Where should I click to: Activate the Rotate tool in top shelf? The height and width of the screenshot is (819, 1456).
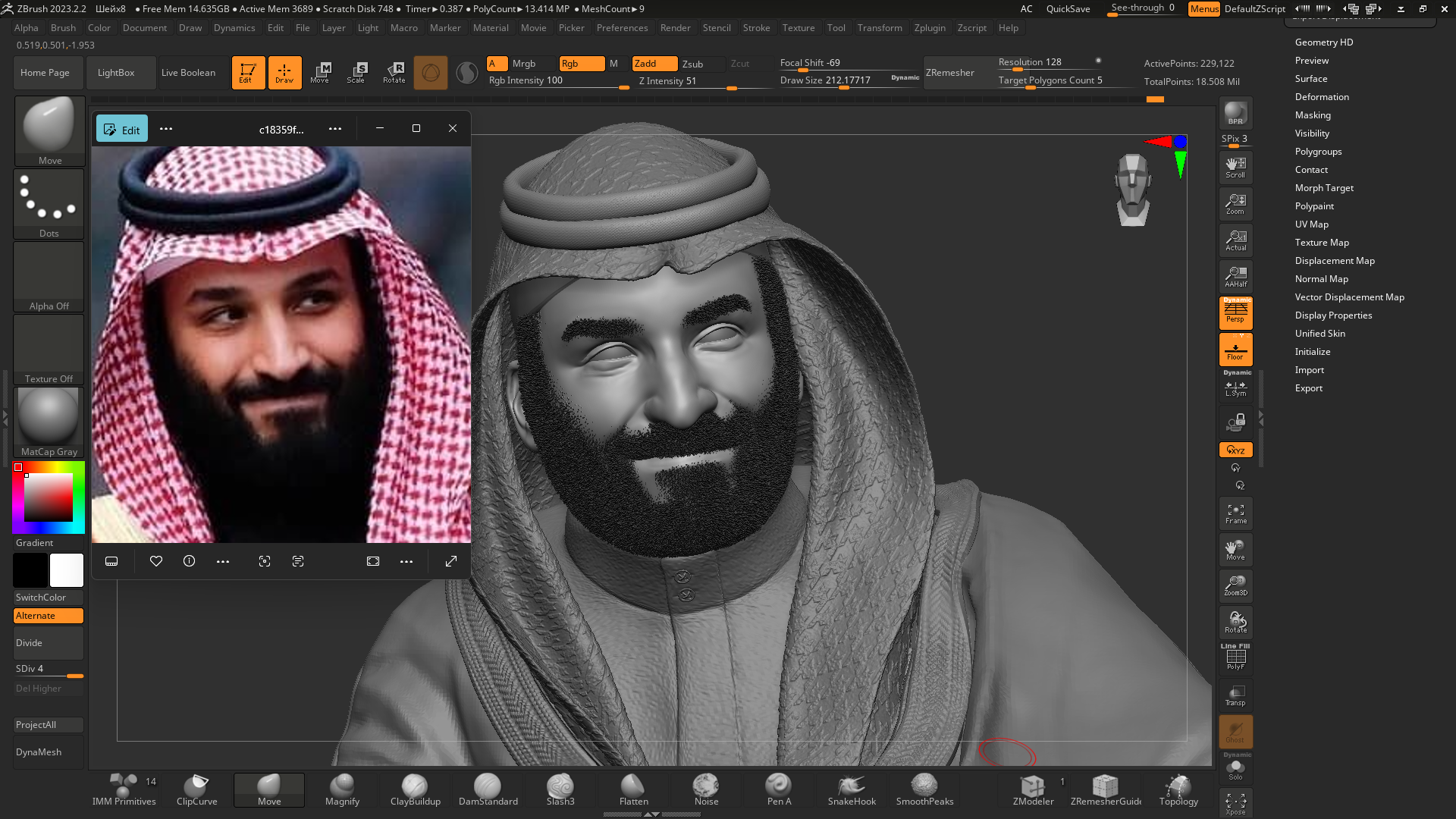[394, 73]
